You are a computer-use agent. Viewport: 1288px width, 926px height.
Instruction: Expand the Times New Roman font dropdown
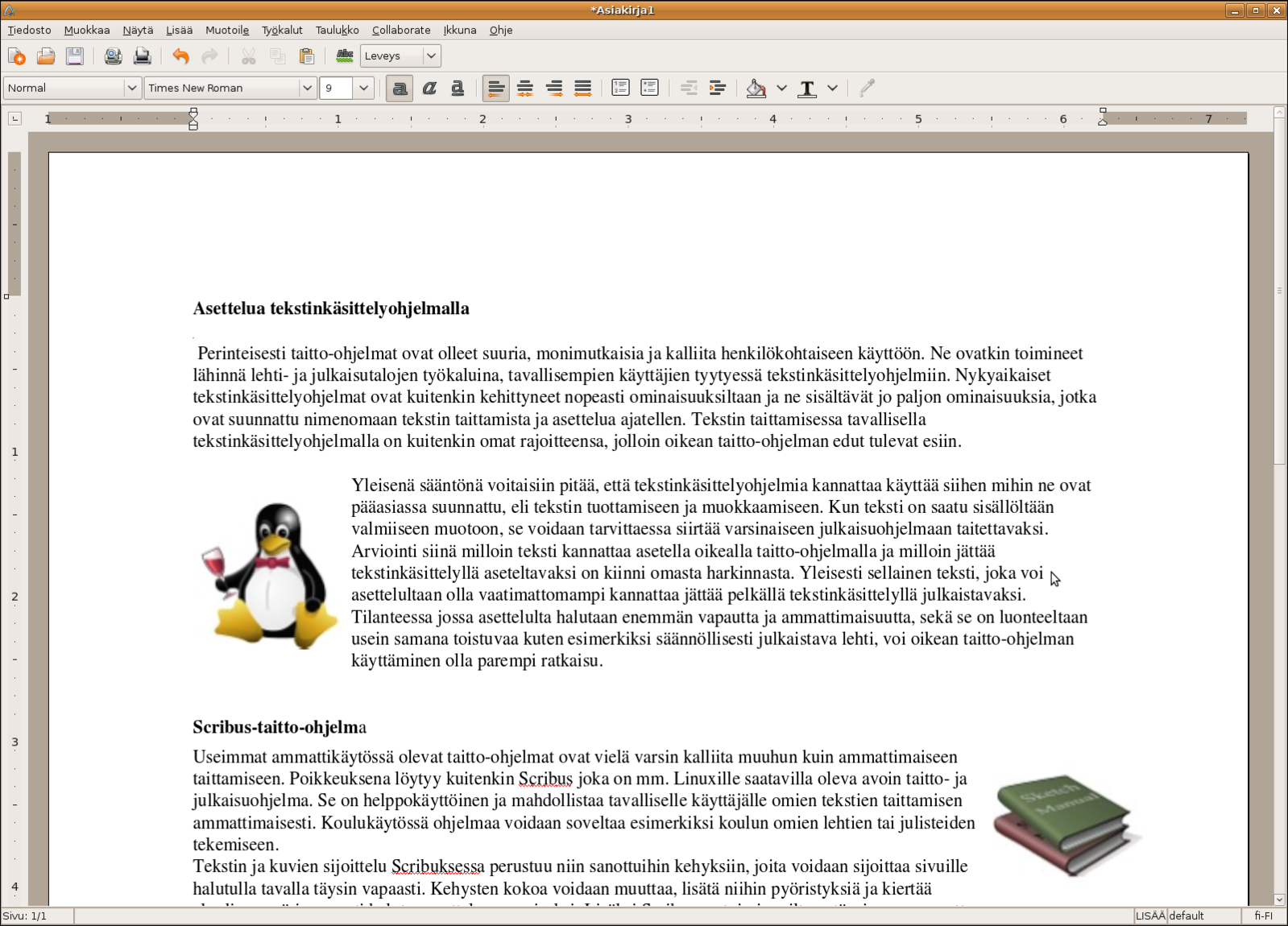click(307, 88)
